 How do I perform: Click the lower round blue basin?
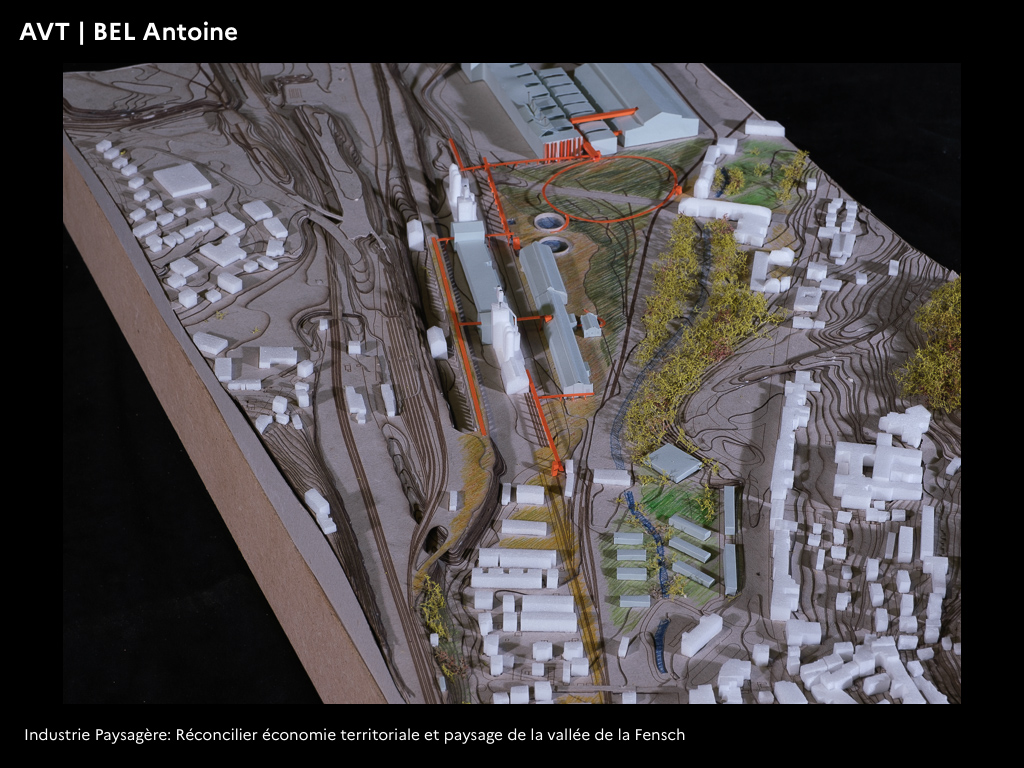point(553,245)
